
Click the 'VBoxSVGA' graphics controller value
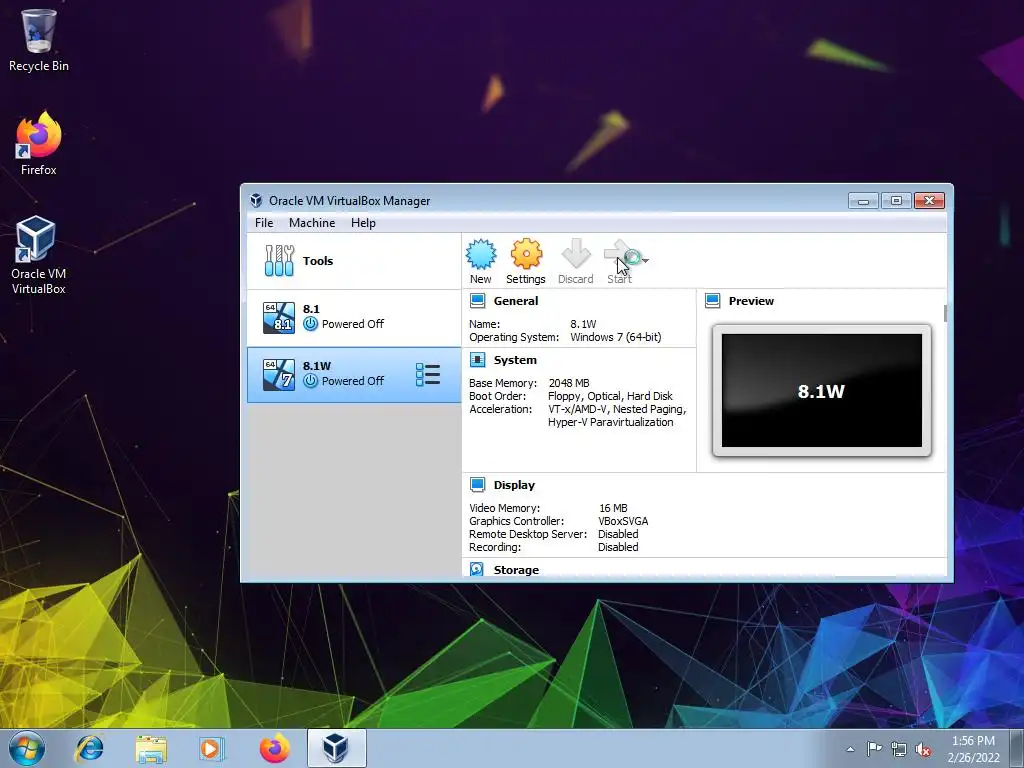coord(623,521)
